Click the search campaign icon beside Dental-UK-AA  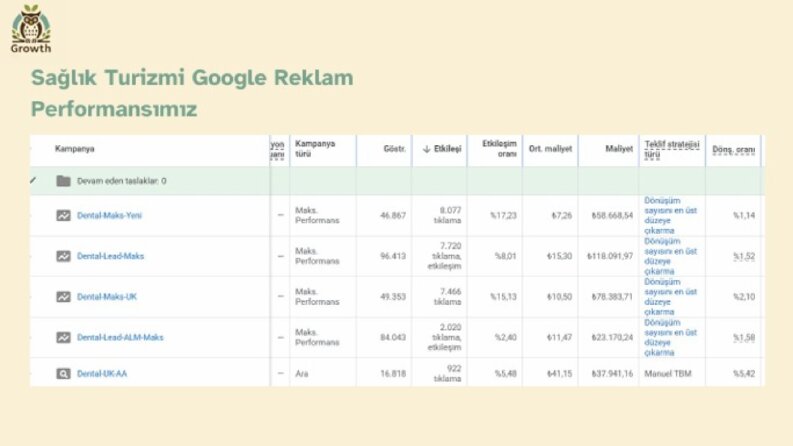tap(63, 374)
